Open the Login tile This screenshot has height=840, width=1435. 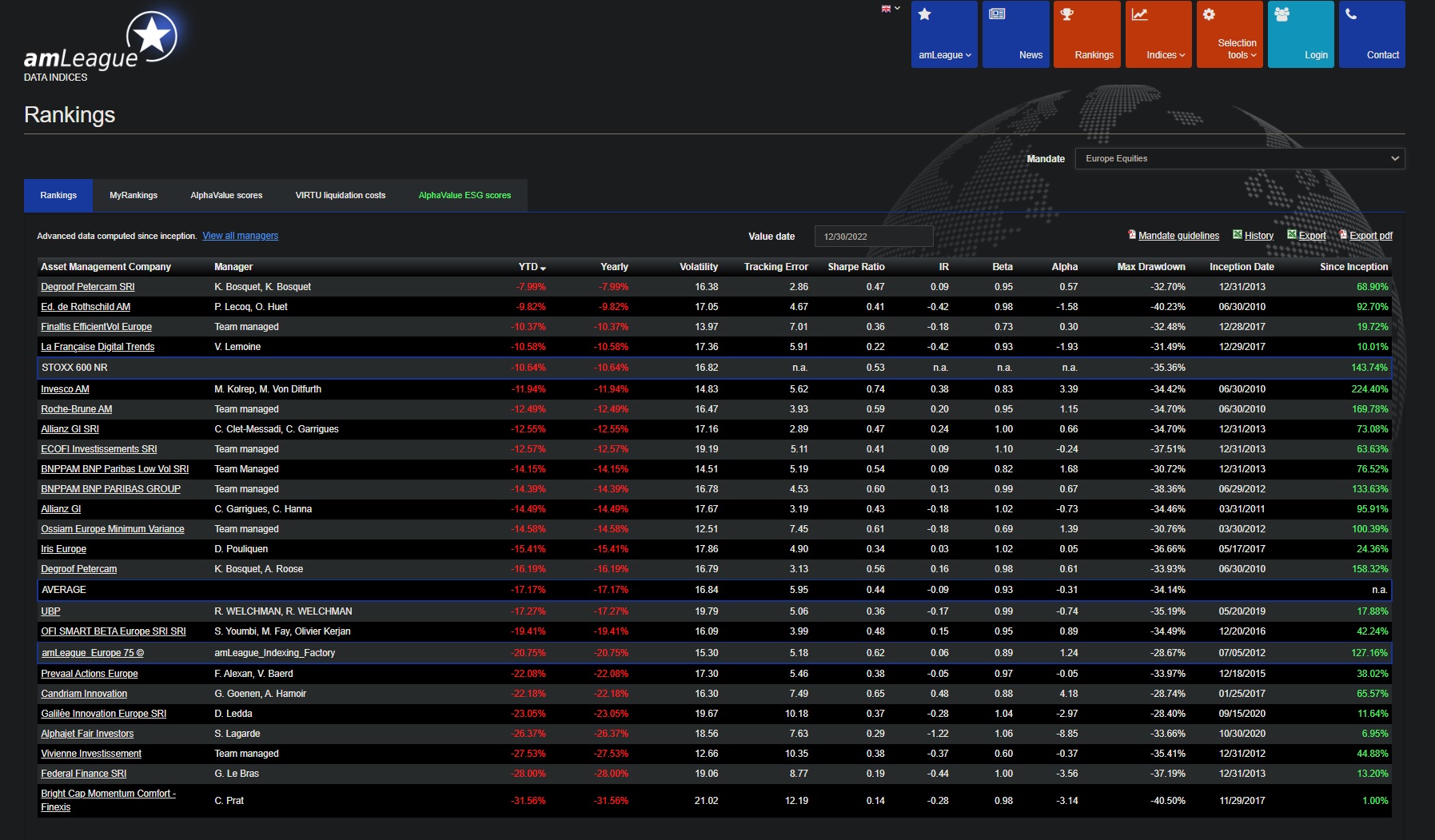point(1301,34)
